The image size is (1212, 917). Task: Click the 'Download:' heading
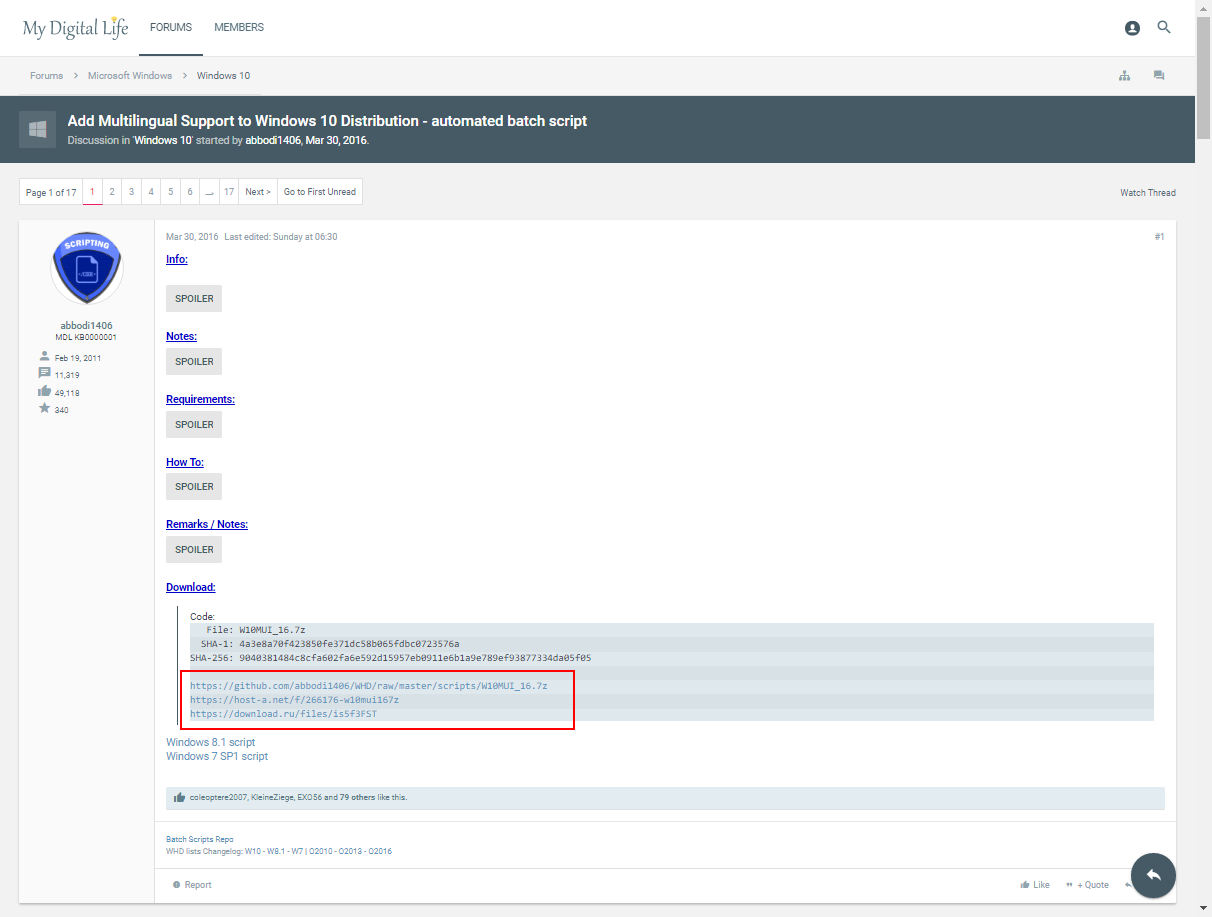click(x=191, y=587)
